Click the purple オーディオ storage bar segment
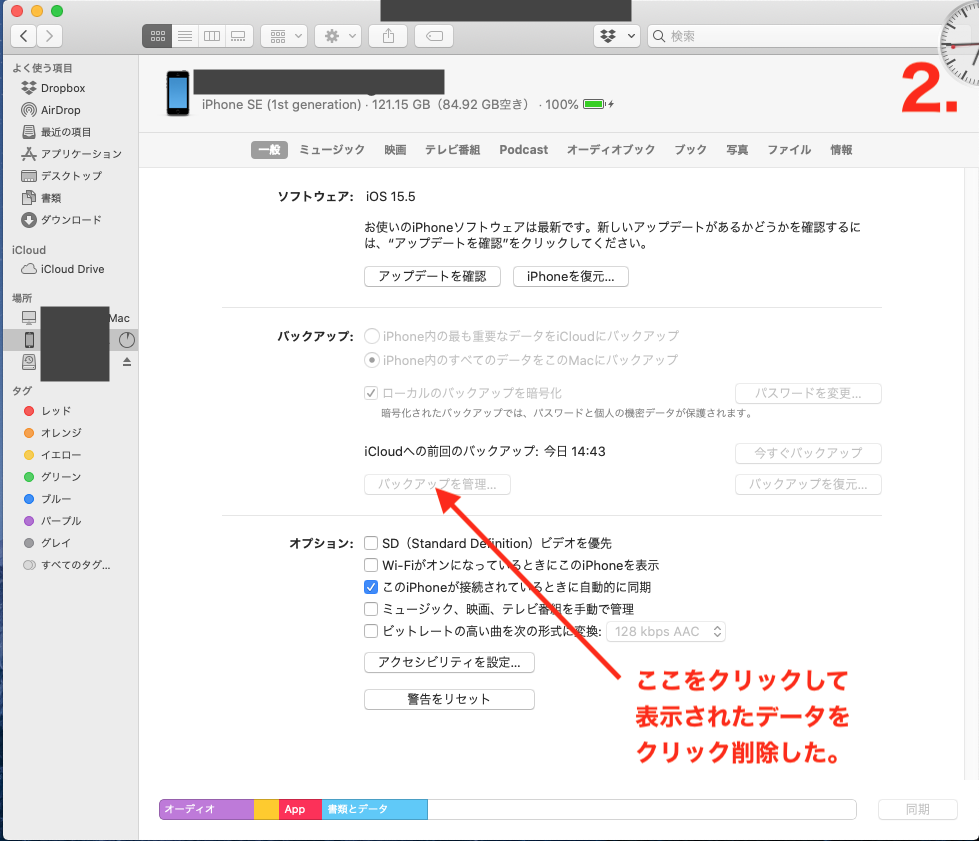 coord(206,809)
